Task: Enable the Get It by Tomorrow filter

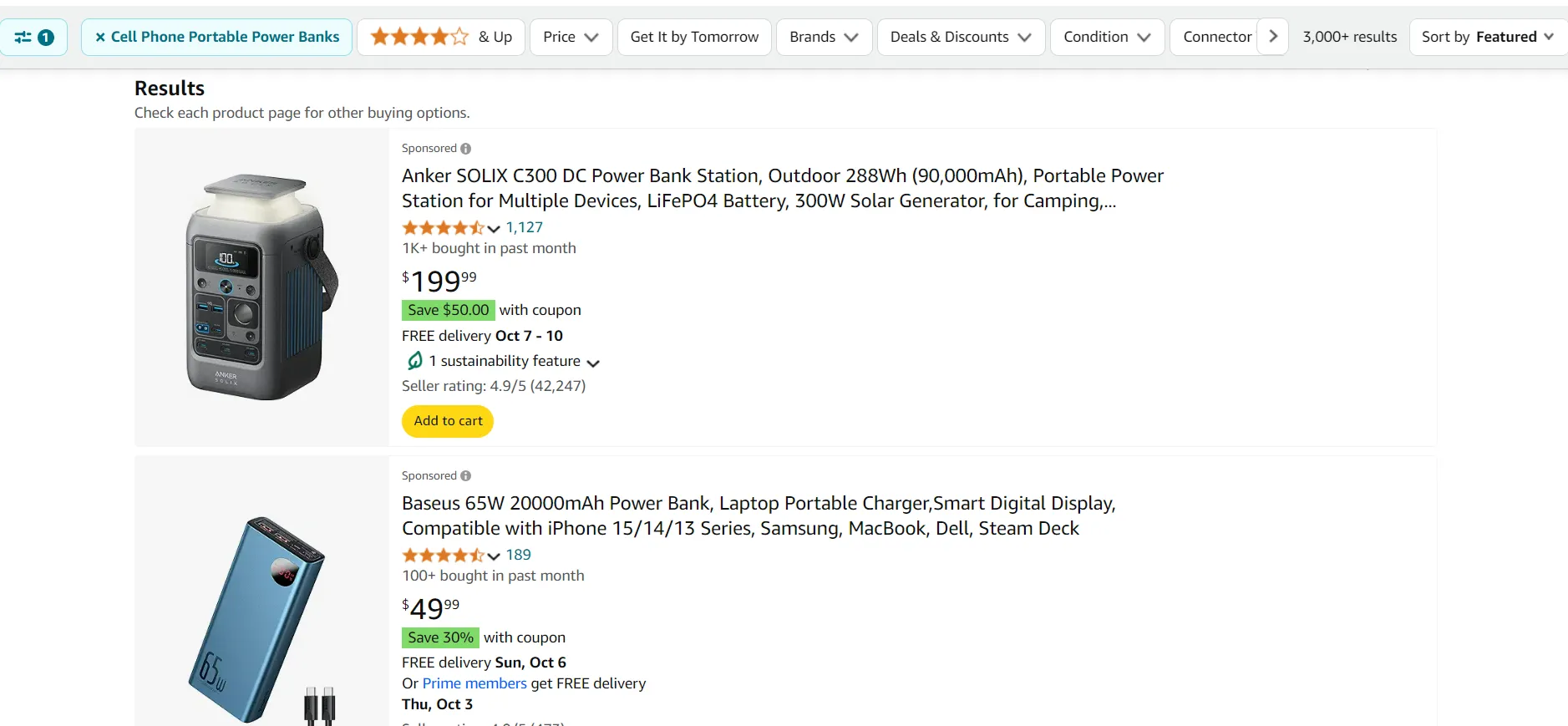Action: pyautogui.click(x=694, y=37)
